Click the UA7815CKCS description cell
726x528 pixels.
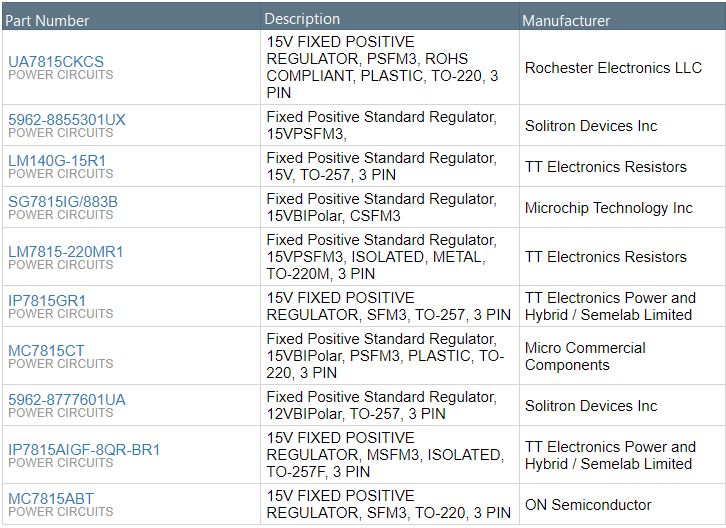click(382, 67)
